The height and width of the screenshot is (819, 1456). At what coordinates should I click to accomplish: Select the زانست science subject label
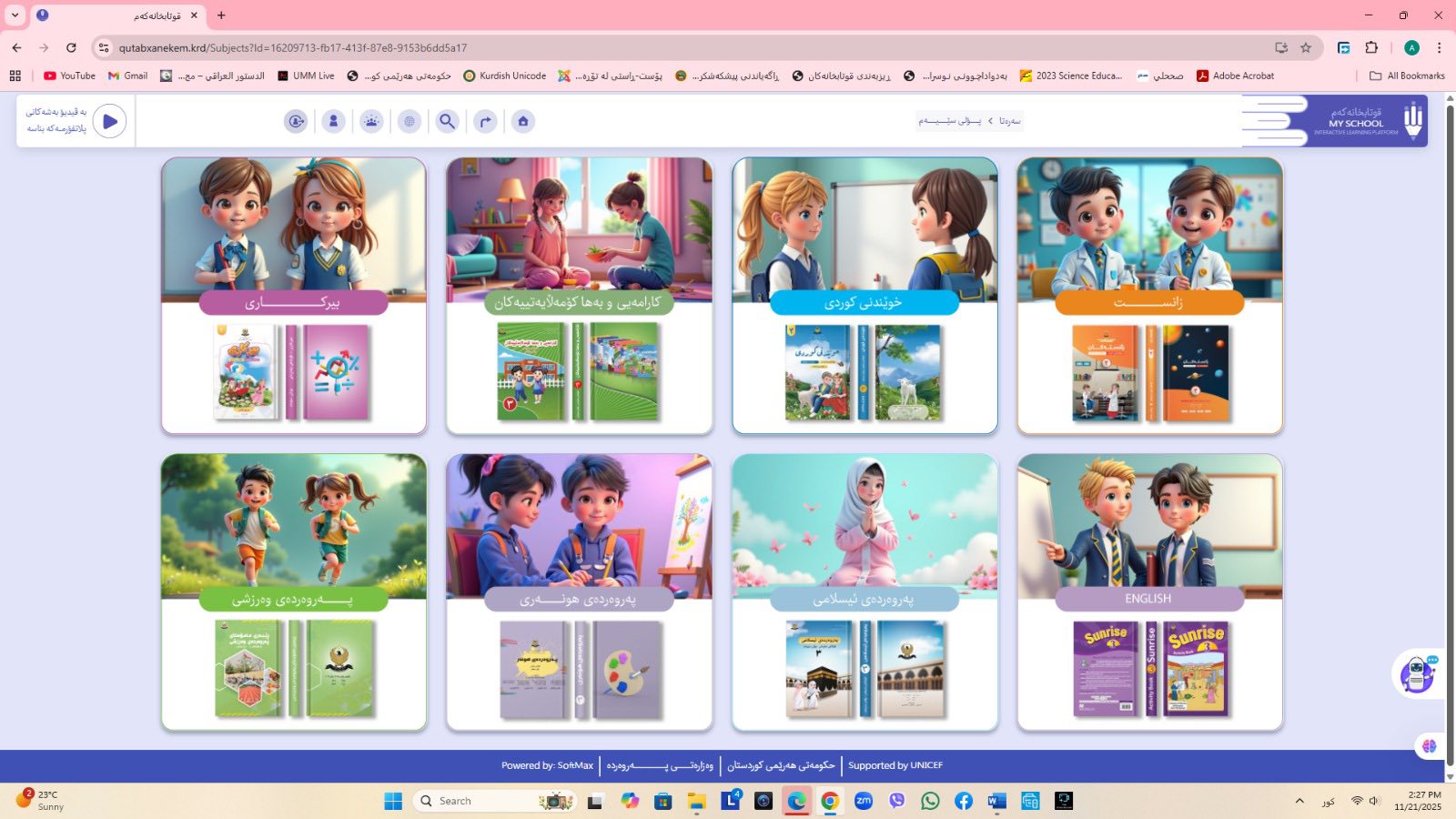[1148, 303]
